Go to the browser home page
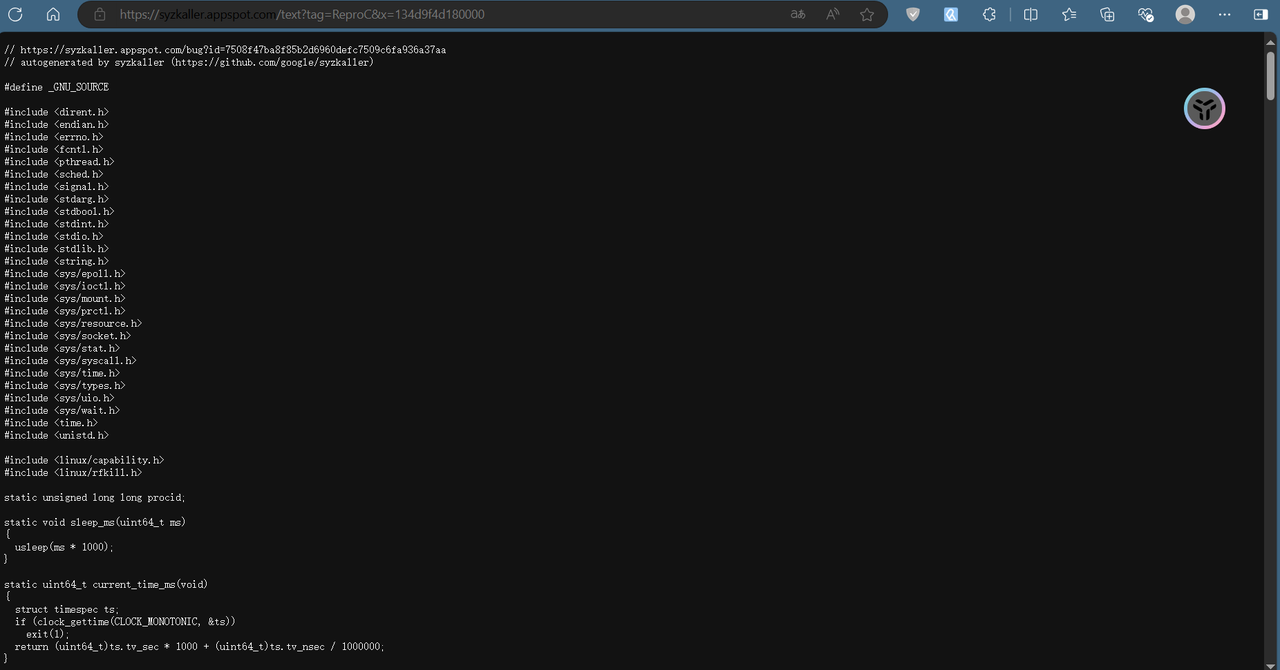Viewport: 1280px width, 670px height. 53,15
